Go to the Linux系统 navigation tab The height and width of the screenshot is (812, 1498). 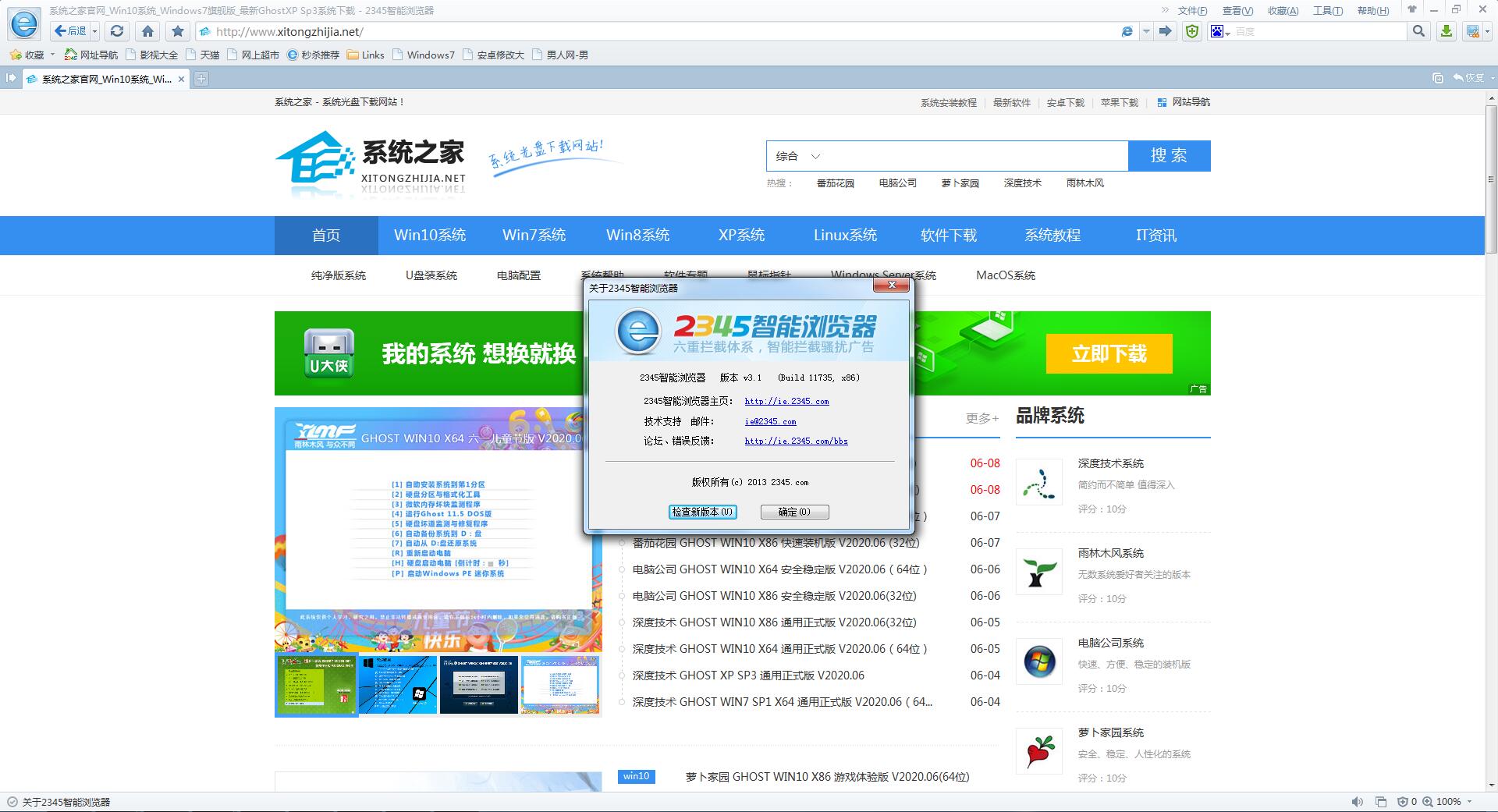845,235
